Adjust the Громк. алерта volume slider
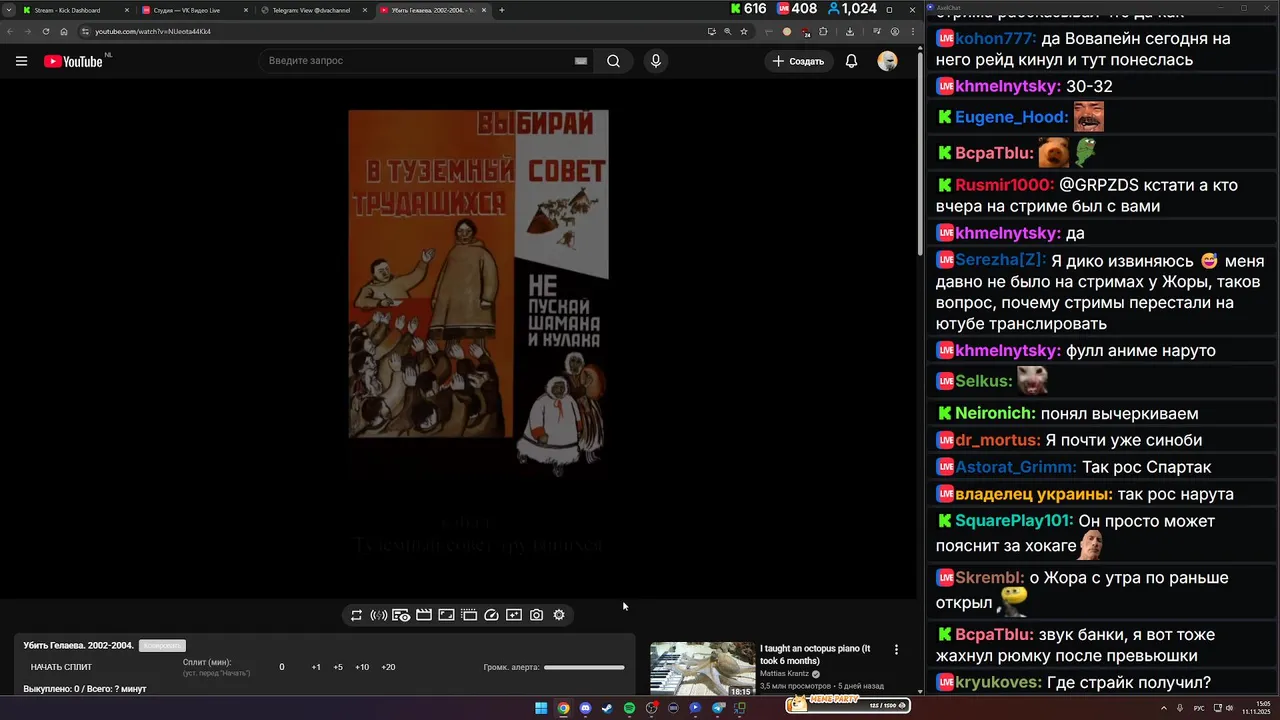Image resolution: width=1280 pixels, height=720 pixels. (584, 667)
